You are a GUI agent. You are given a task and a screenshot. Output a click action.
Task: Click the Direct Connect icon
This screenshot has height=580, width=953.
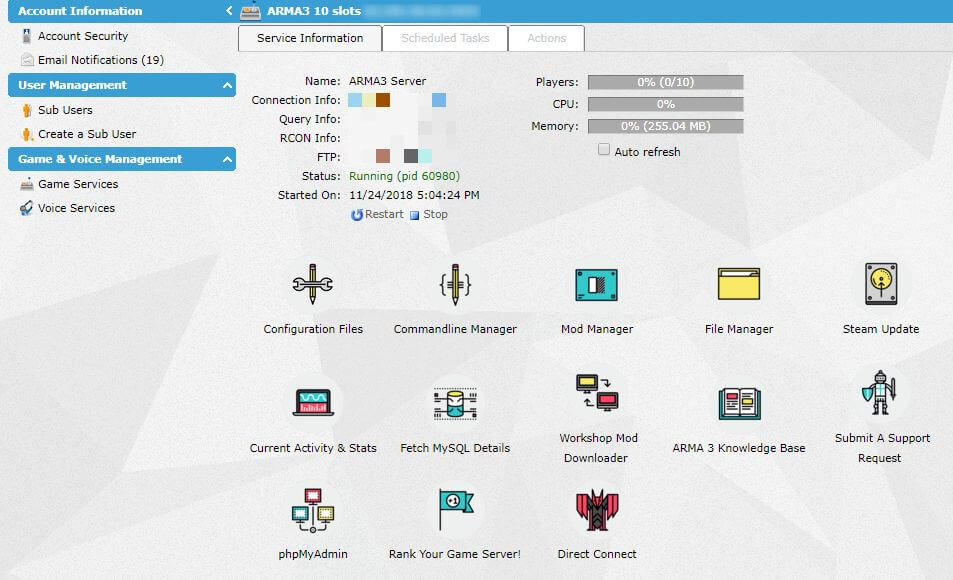point(596,510)
